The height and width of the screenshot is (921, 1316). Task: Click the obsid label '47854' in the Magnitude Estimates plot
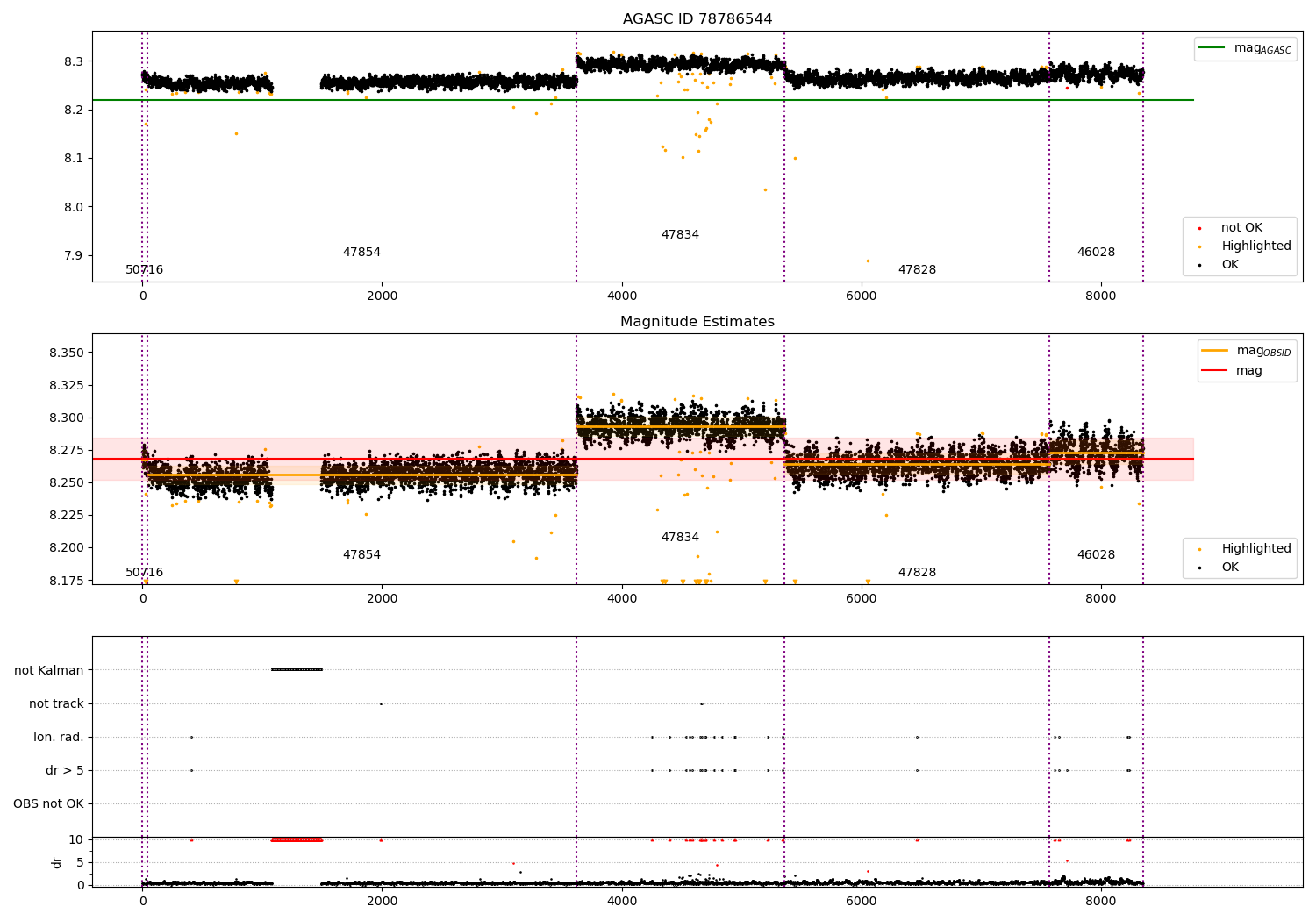361,555
